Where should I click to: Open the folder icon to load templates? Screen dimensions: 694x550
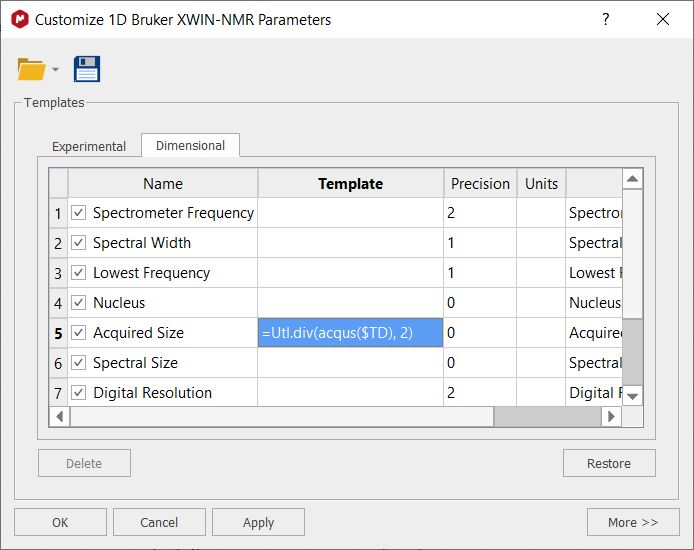(x=31, y=69)
